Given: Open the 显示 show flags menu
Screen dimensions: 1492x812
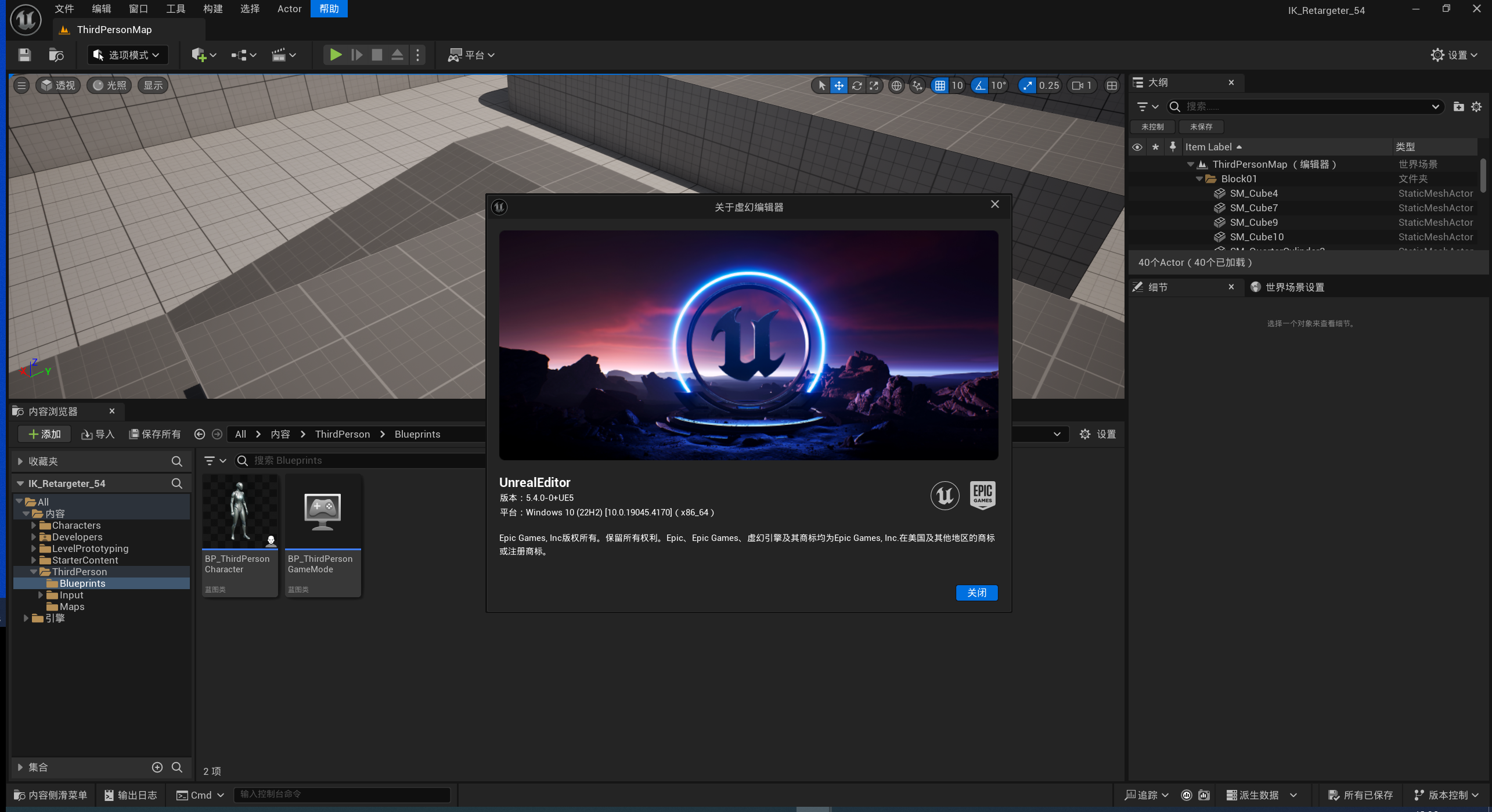Looking at the screenshot, I should coord(153,85).
